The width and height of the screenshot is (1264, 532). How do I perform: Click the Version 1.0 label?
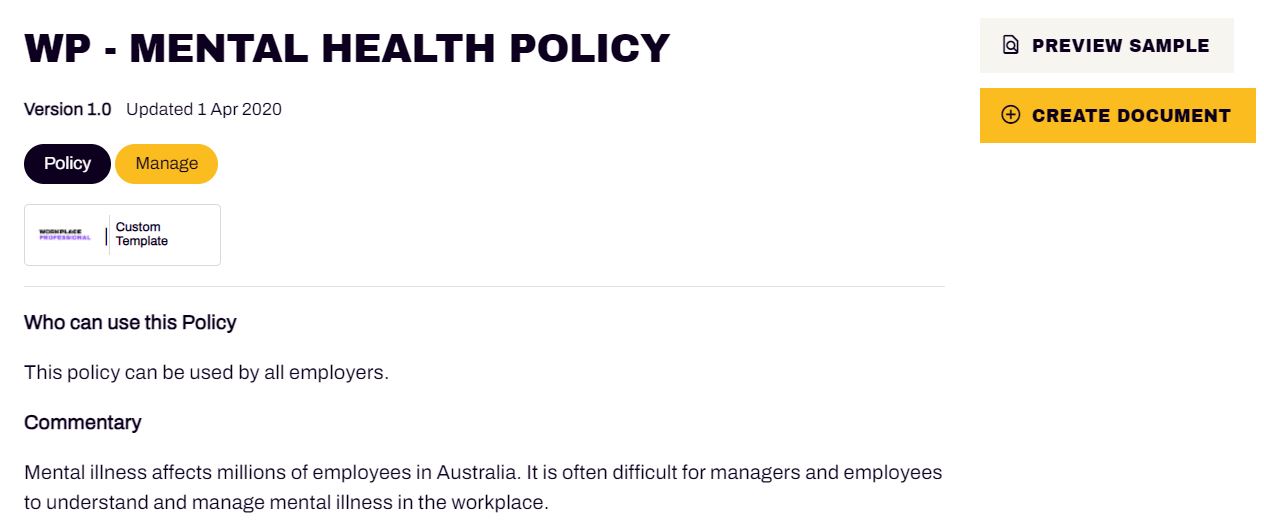tap(68, 109)
